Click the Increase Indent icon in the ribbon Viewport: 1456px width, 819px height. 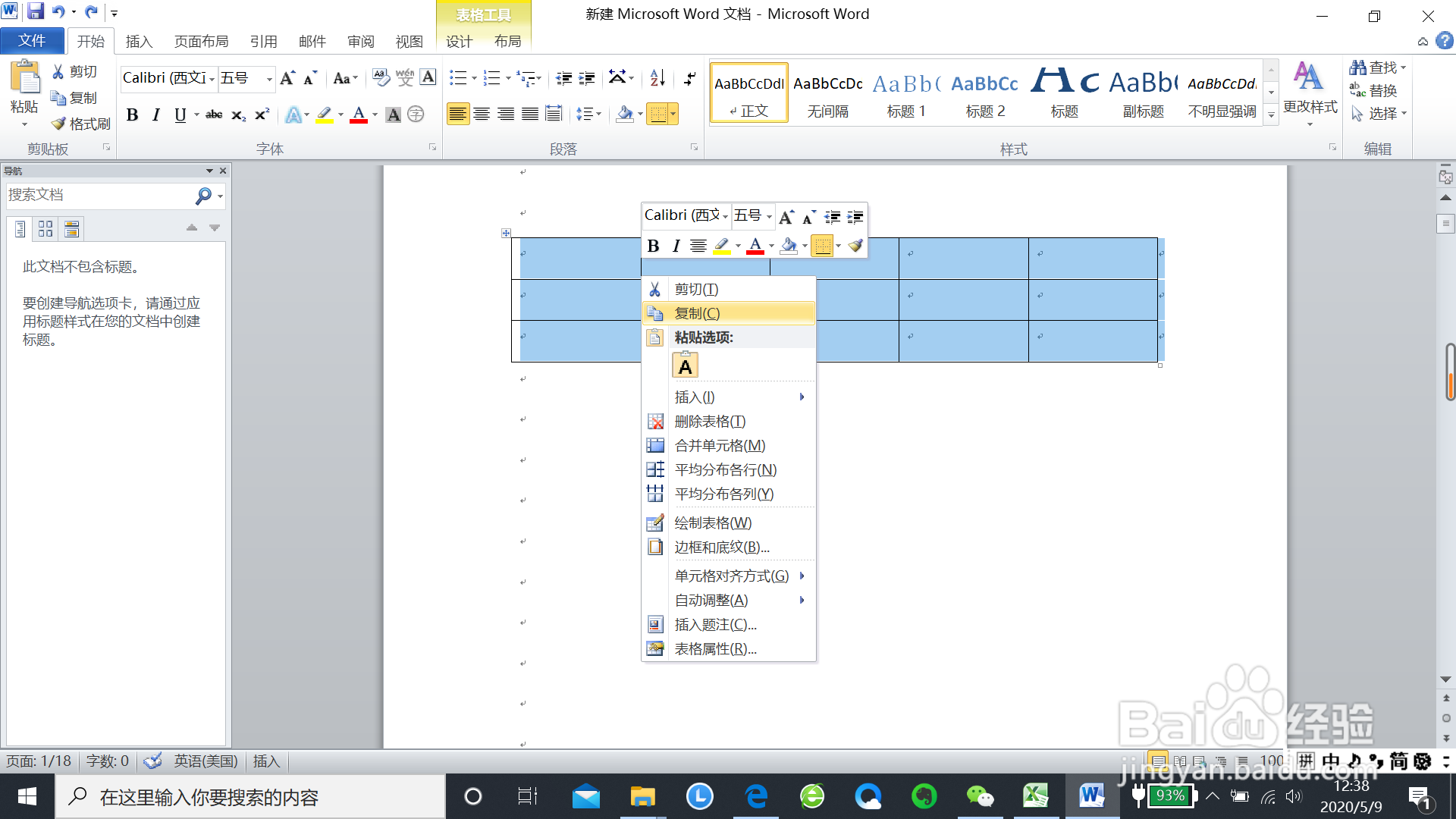click(587, 77)
